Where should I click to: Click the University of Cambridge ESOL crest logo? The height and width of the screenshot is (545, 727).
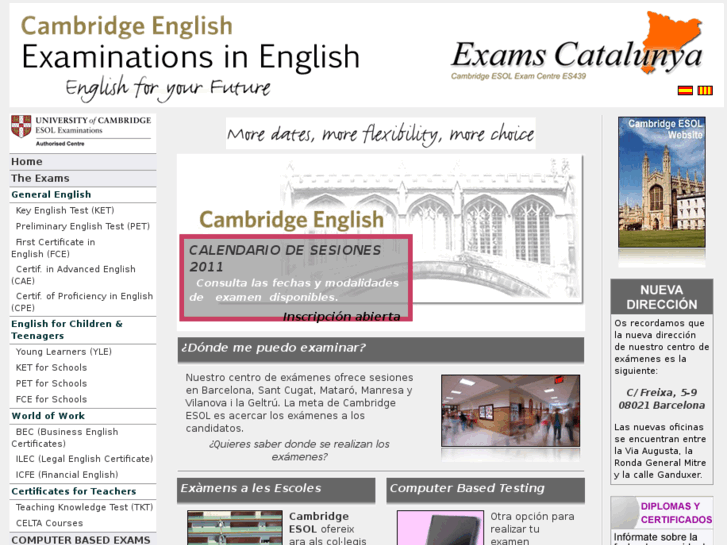click(x=81, y=131)
